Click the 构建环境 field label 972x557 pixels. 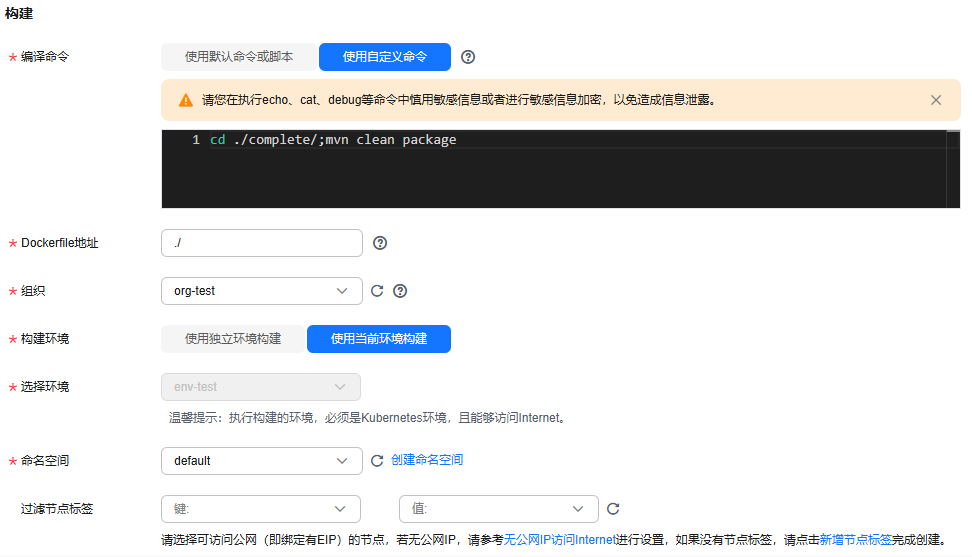(45, 339)
